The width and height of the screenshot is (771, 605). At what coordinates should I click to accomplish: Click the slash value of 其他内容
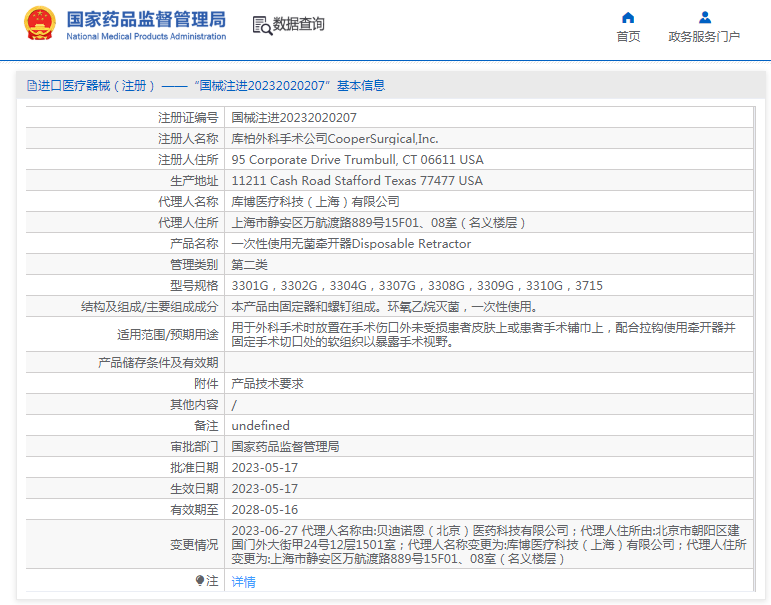click(x=234, y=405)
